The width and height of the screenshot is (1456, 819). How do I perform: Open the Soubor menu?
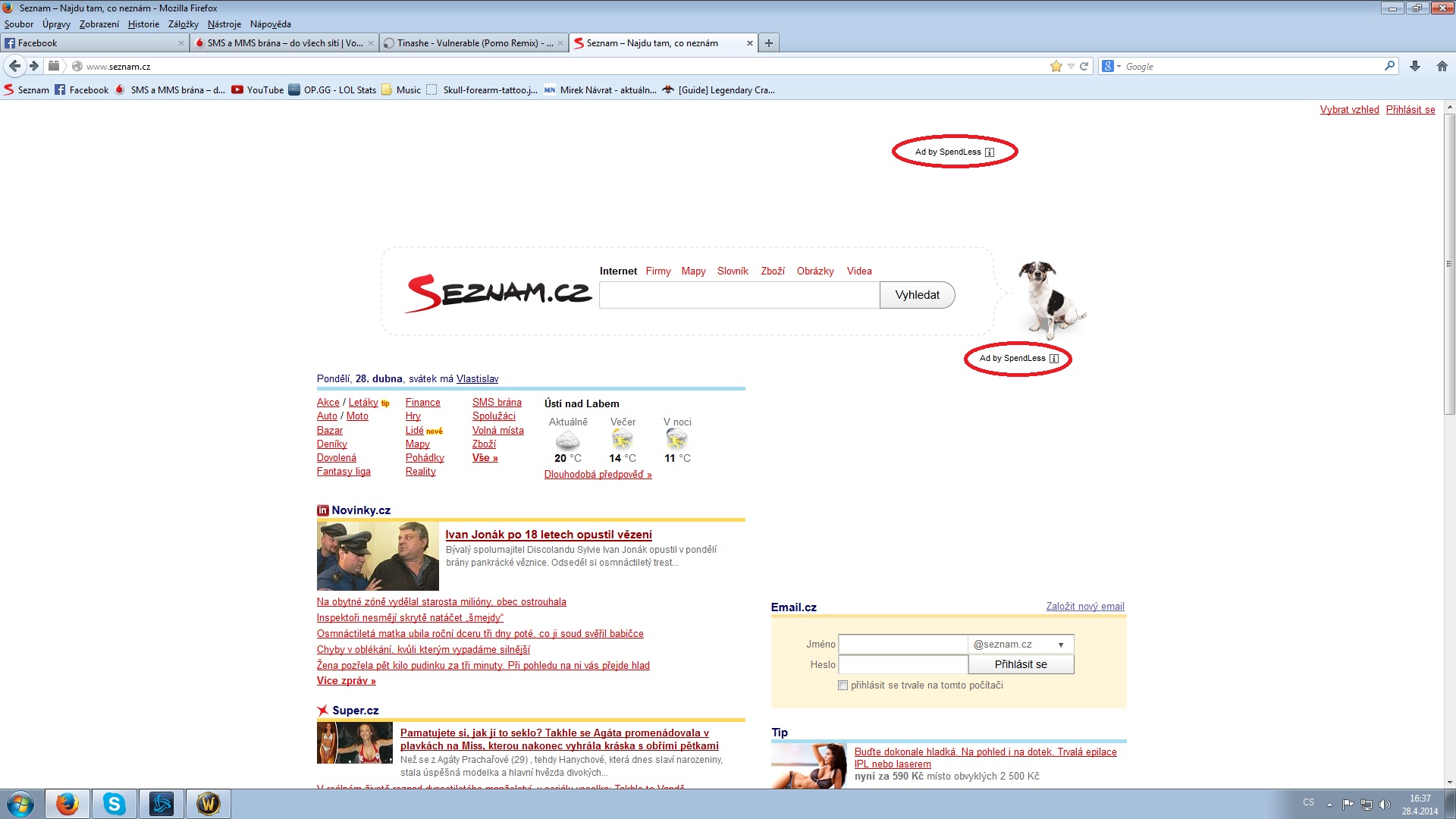pyautogui.click(x=19, y=24)
